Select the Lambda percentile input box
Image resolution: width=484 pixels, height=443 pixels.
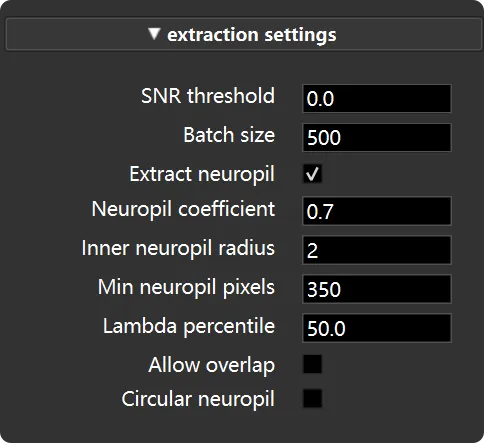pyautogui.click(x=377, y=328)
